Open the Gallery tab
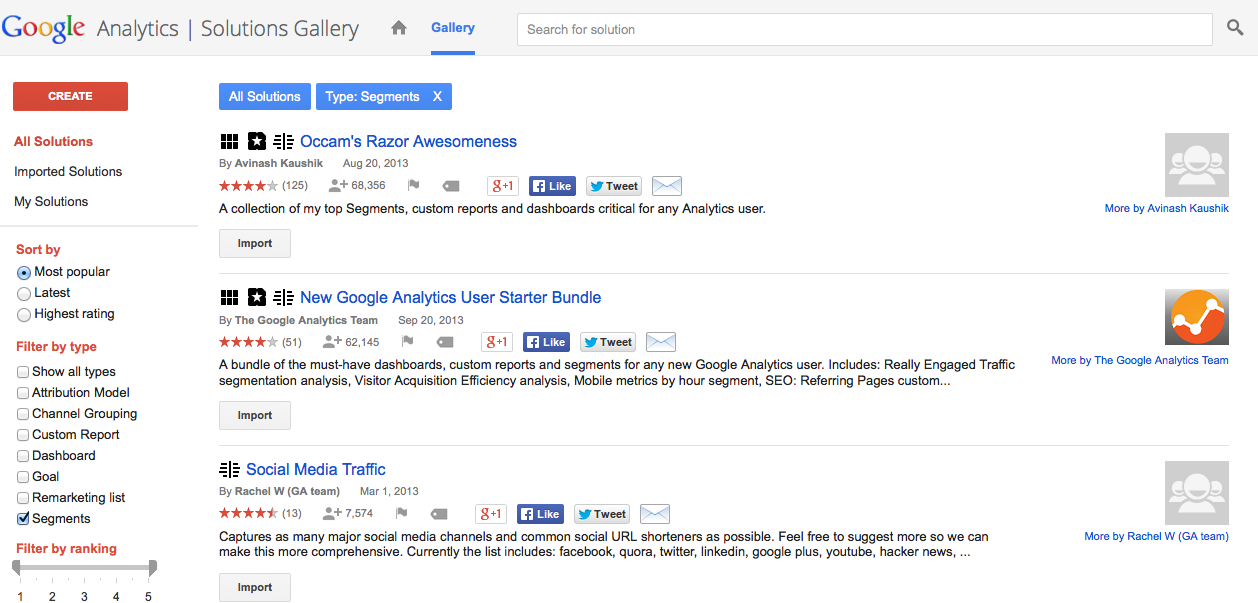 pos(453,28)
